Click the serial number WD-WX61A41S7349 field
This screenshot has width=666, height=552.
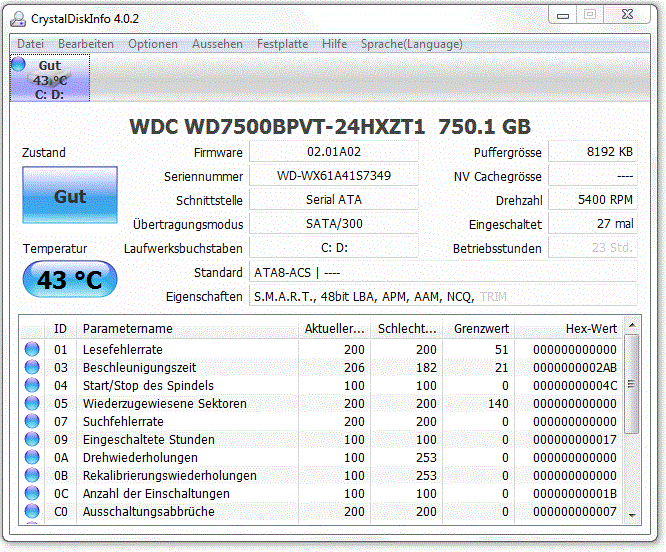pyautogui.click(x=334, y=175)
